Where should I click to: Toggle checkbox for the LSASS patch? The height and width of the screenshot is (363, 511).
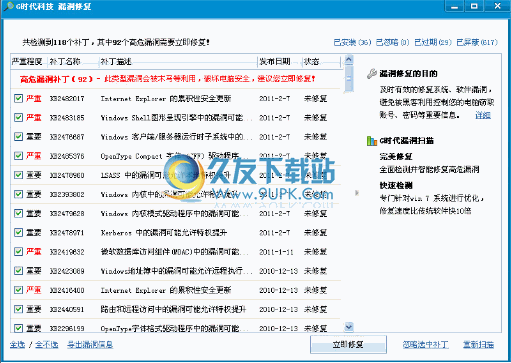pyautogui.click(x=18, y=175)
